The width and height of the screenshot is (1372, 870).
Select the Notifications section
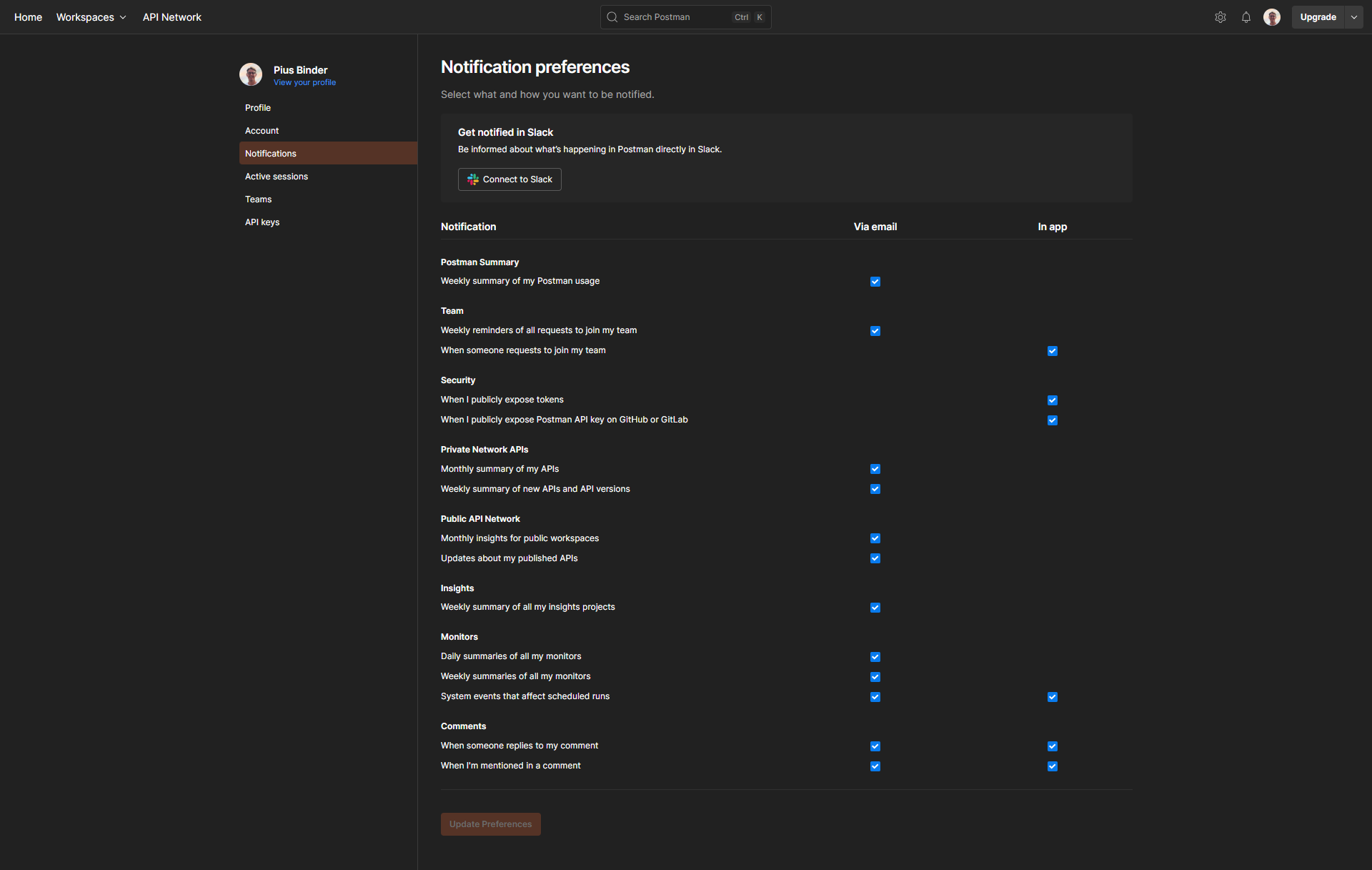pos(328,154)
